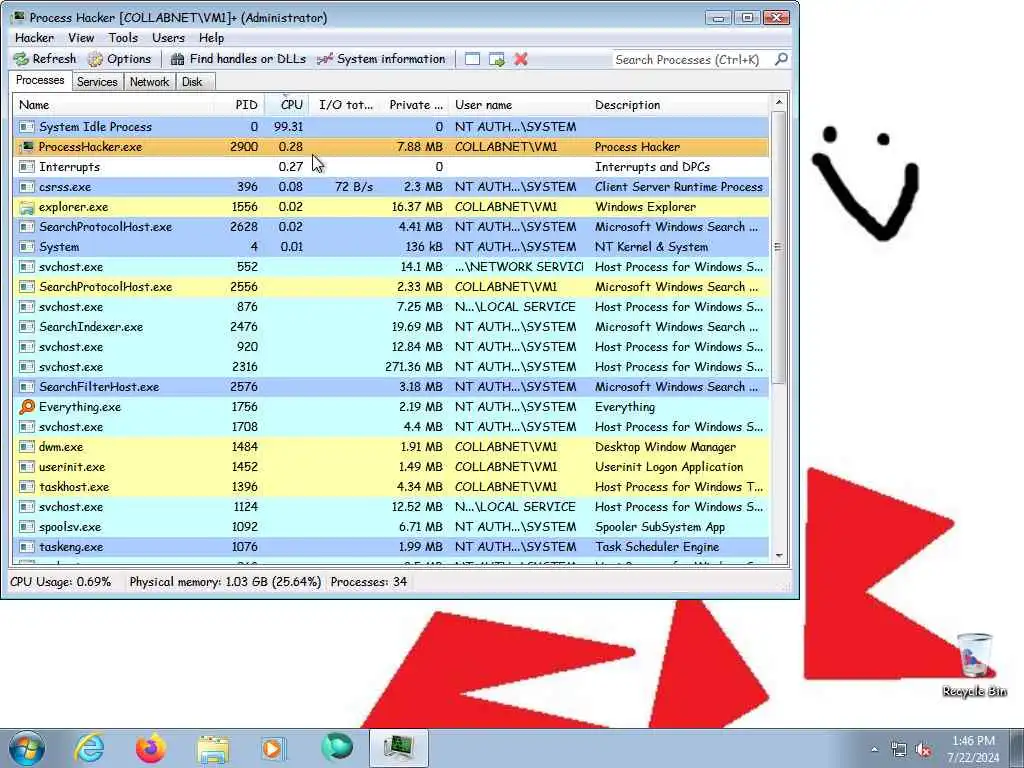Open System information window
The image size is (1024, 768).
tap(381, 59)
